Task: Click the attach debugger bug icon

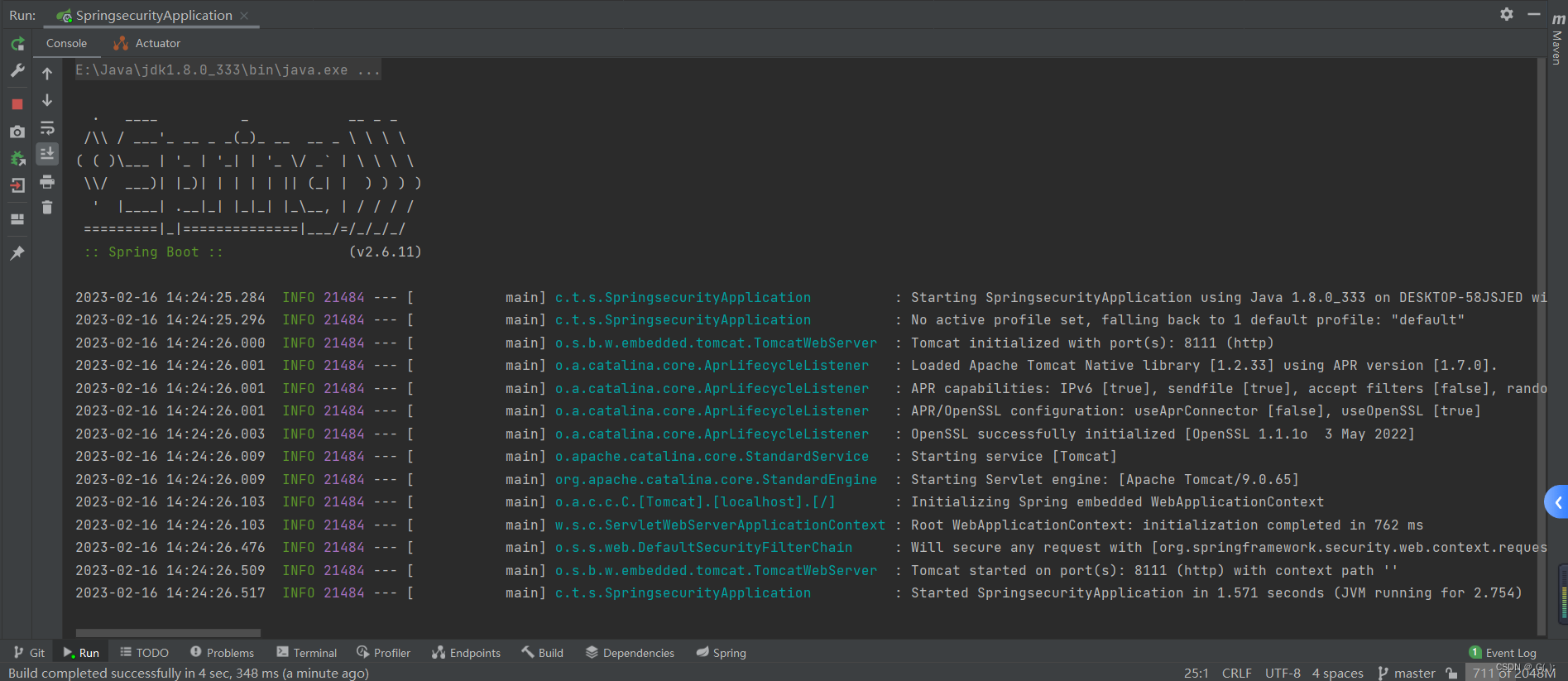Action: 17,159
